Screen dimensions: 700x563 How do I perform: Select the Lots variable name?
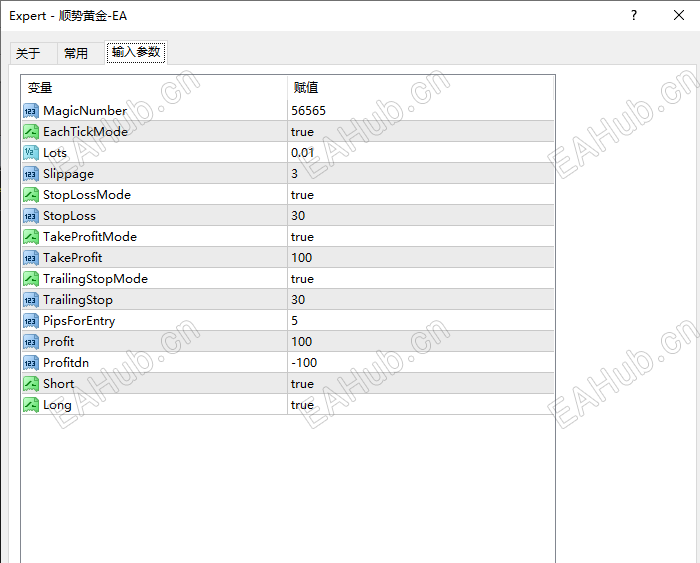[55, 153]
